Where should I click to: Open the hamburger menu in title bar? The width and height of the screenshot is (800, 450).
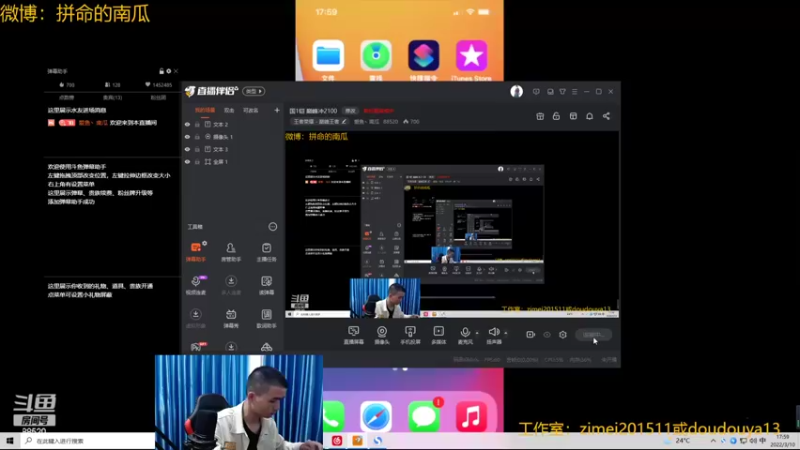coord(574,92)
